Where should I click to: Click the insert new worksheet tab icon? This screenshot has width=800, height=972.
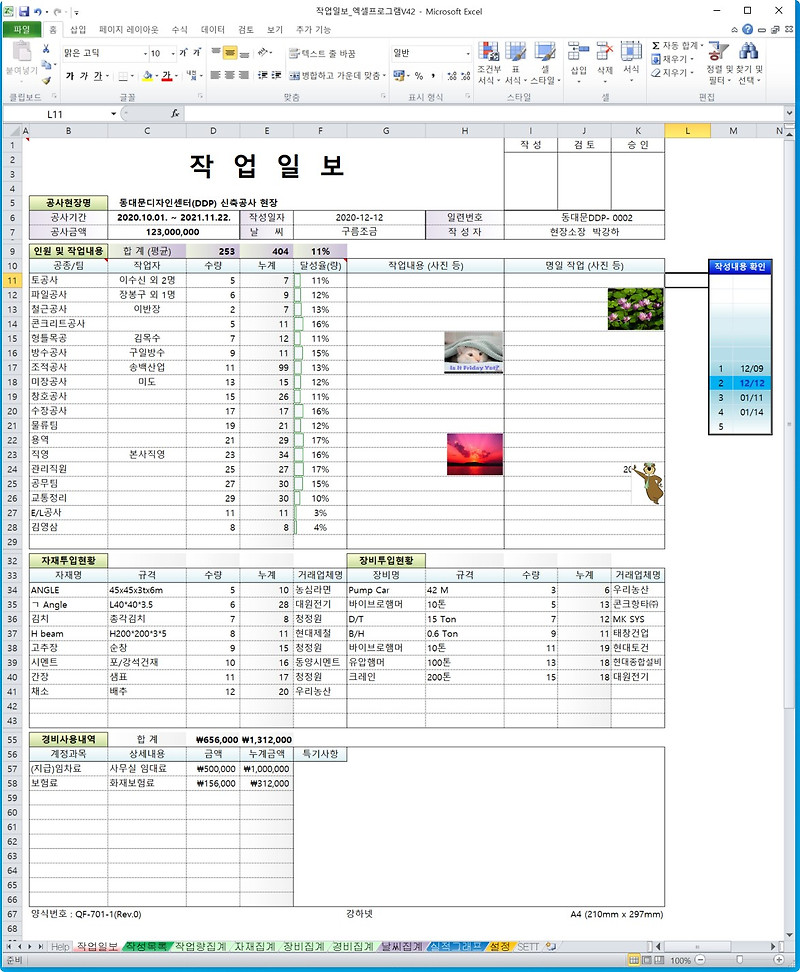pyautogui.click(x=550, y=946)
